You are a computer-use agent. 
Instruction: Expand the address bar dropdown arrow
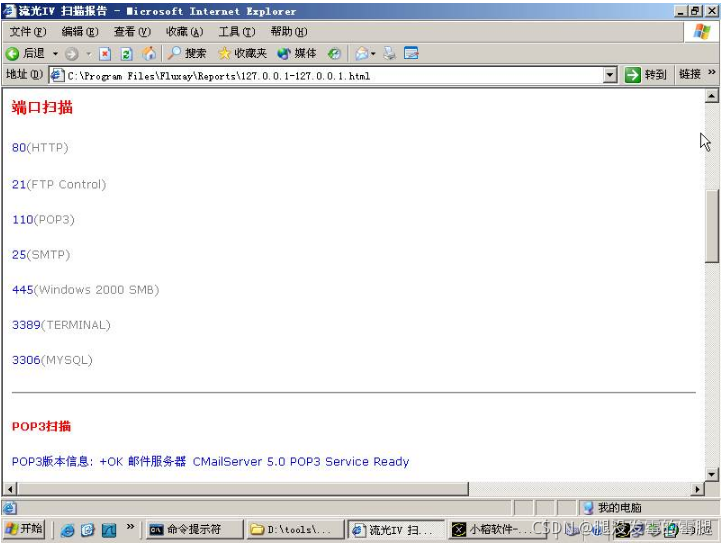tap(610, 75)
